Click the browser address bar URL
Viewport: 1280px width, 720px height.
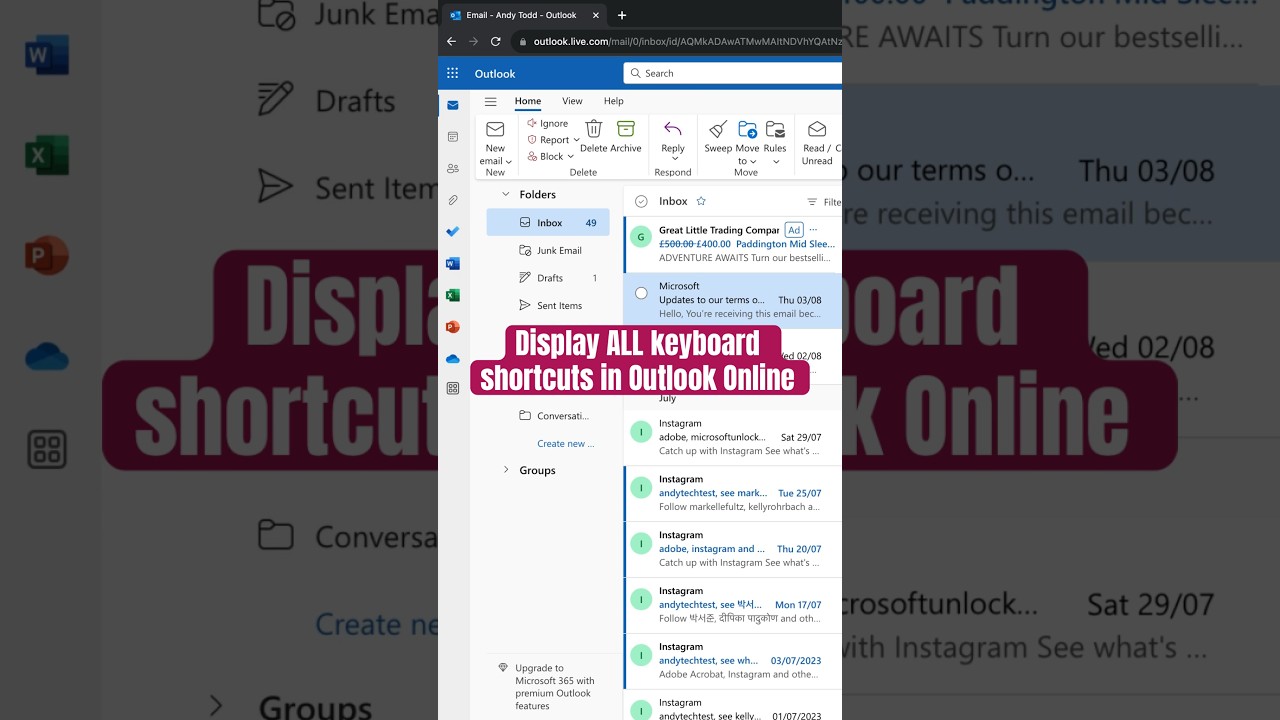pos(687,42)
